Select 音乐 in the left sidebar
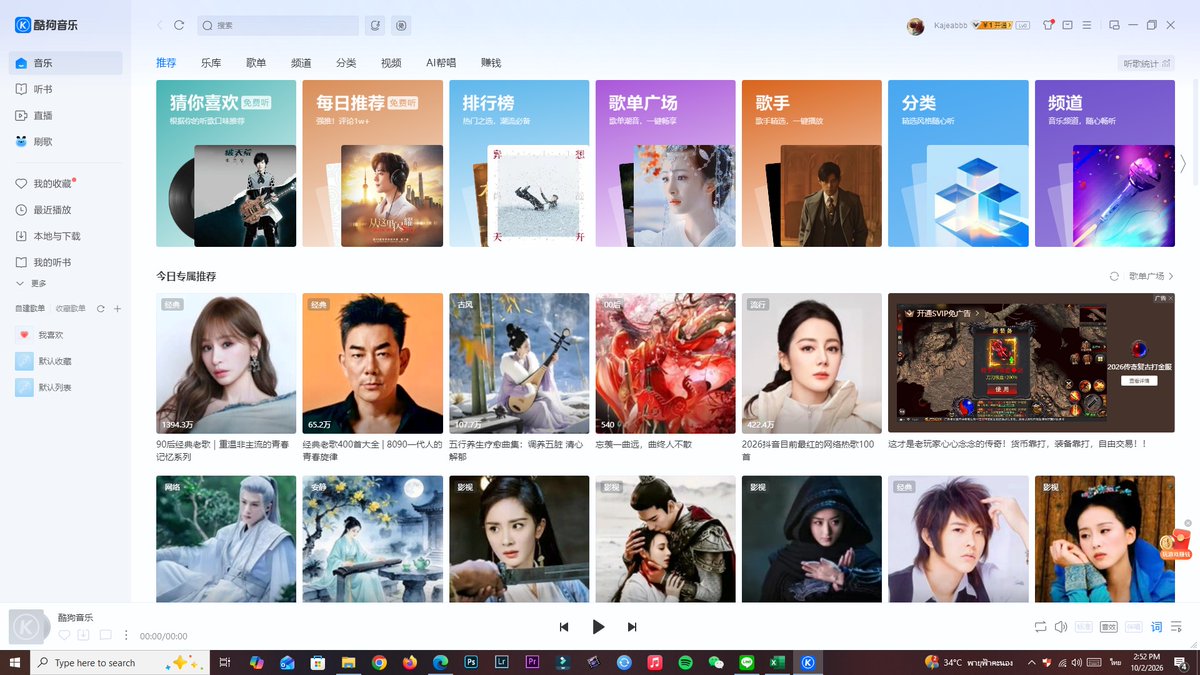The height and width of the screenshot is (675, 1200). [x=66, y=63]
